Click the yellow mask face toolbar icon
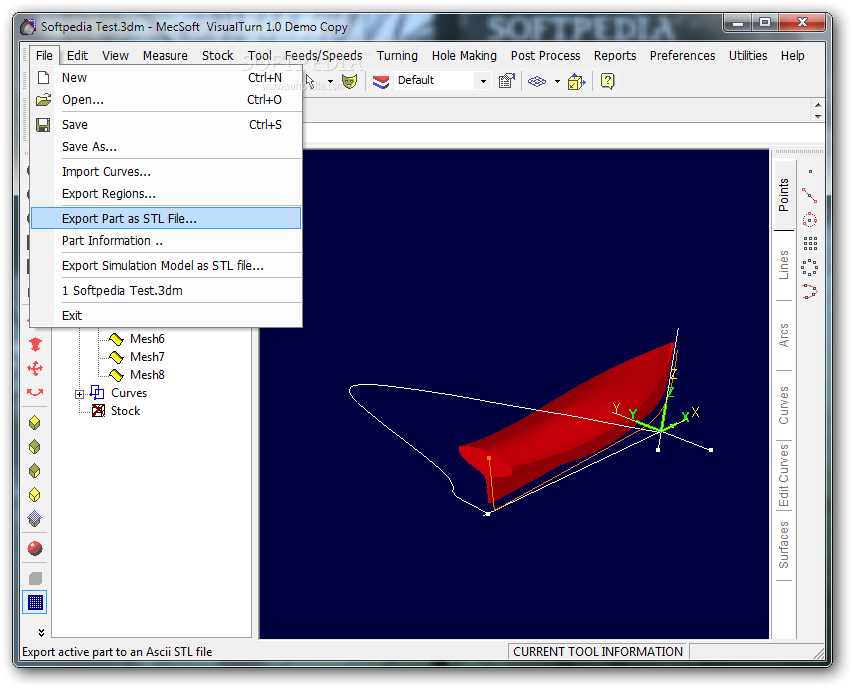 tap(349, 82)
